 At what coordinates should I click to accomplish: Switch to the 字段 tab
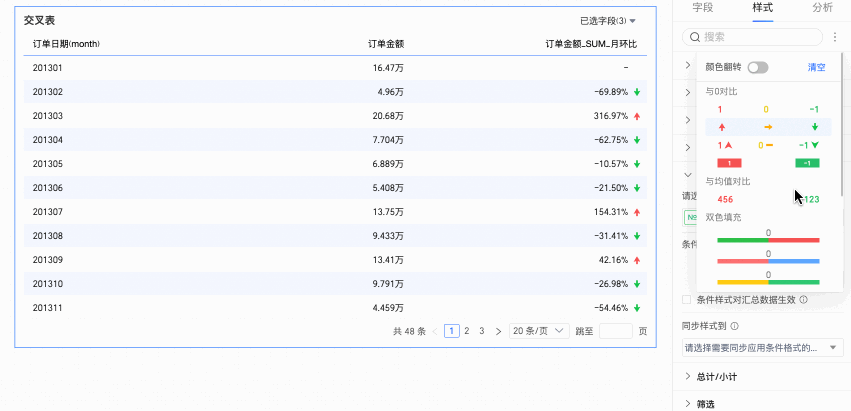pyautogui.click(x=703, y=8)
